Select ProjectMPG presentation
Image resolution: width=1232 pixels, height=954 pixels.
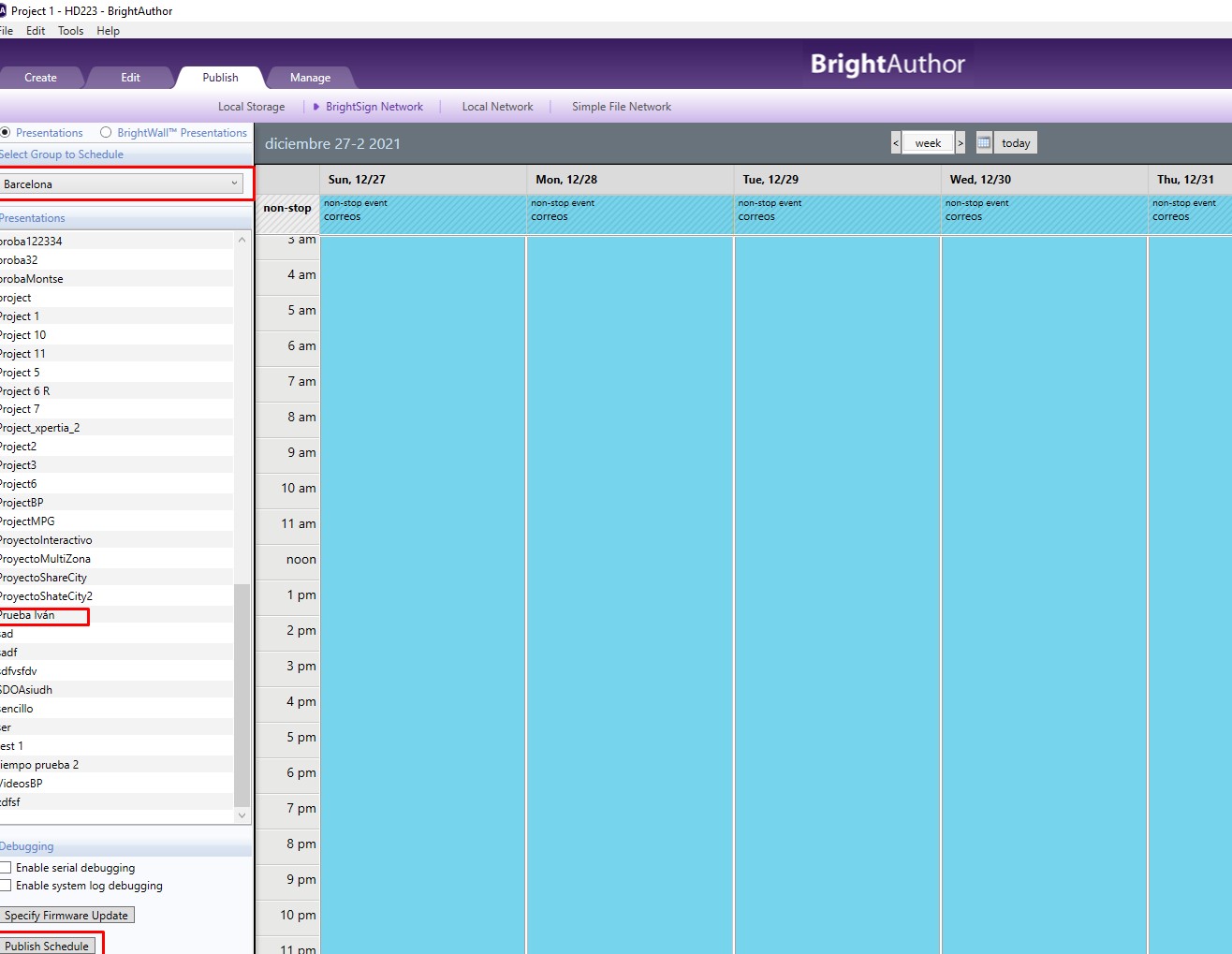[116, 521]
